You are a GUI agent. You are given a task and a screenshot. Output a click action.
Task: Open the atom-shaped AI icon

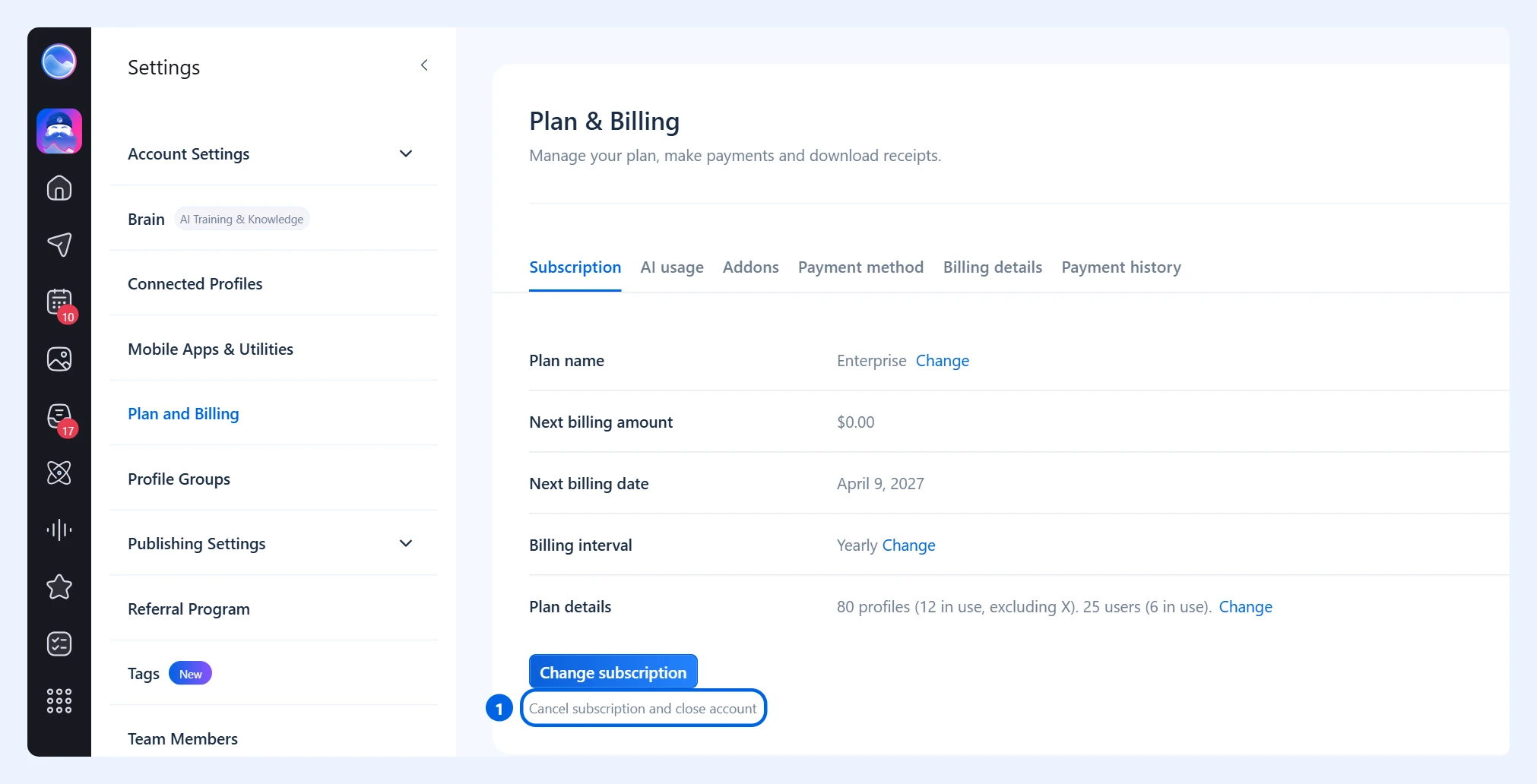pyautogui.click(x=59, y=473)
